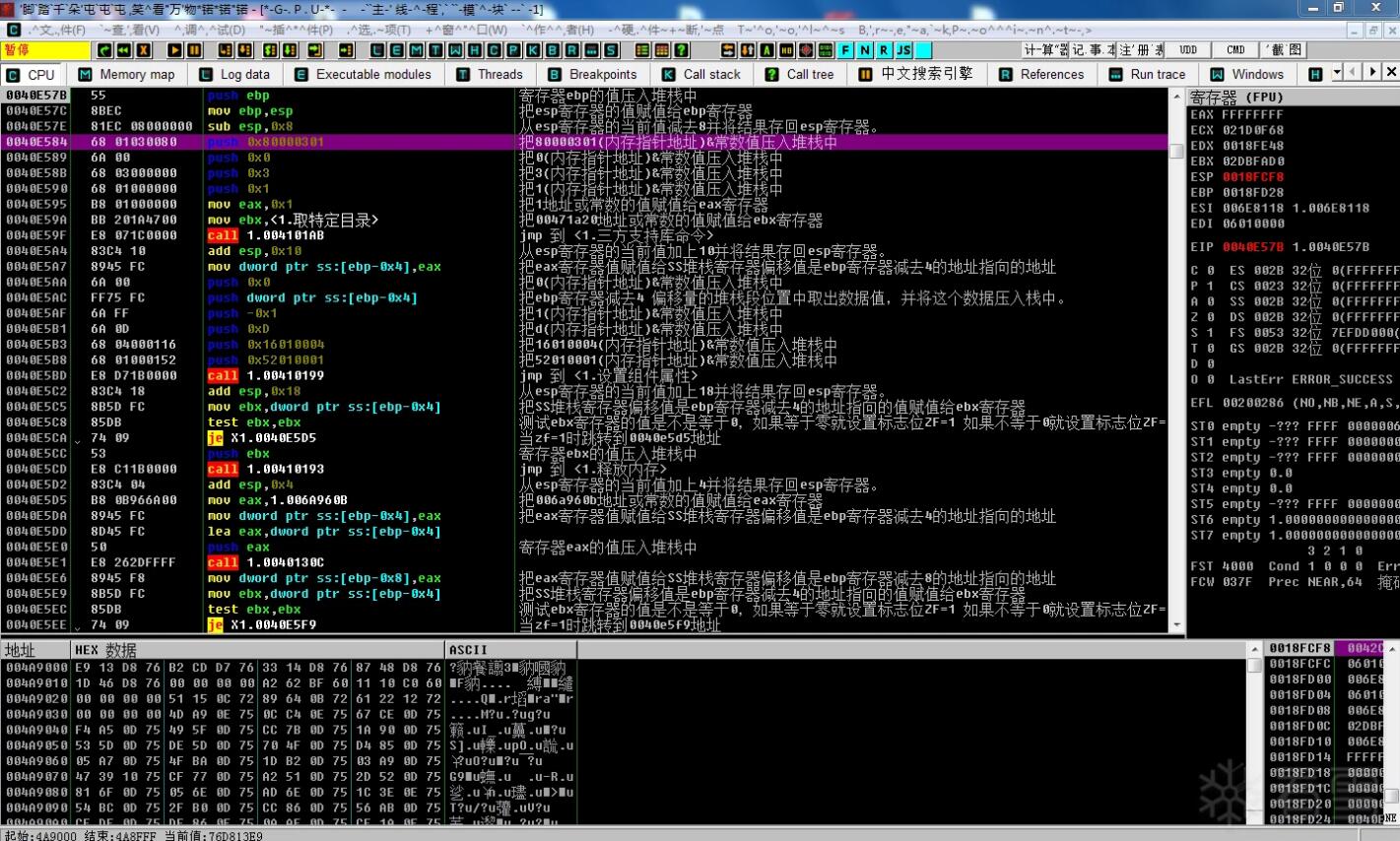Click the B (breakpoints) toolbar icon
The image size is (1400, 841).
[554, 50]
